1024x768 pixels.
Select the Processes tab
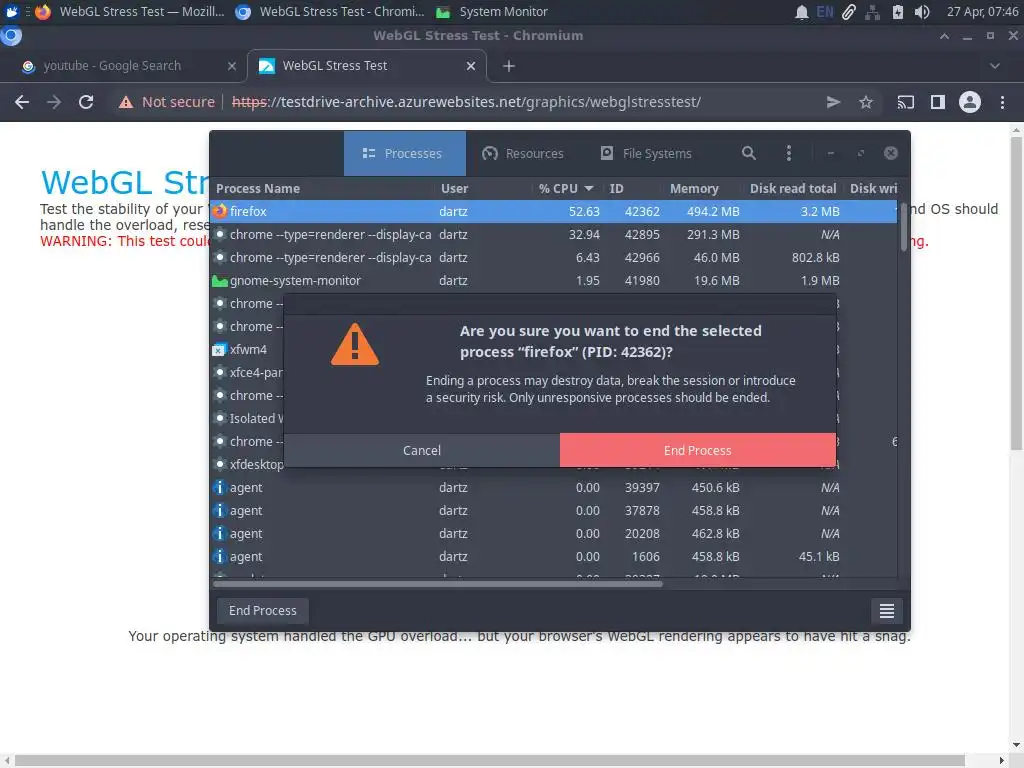coord(404,153)
